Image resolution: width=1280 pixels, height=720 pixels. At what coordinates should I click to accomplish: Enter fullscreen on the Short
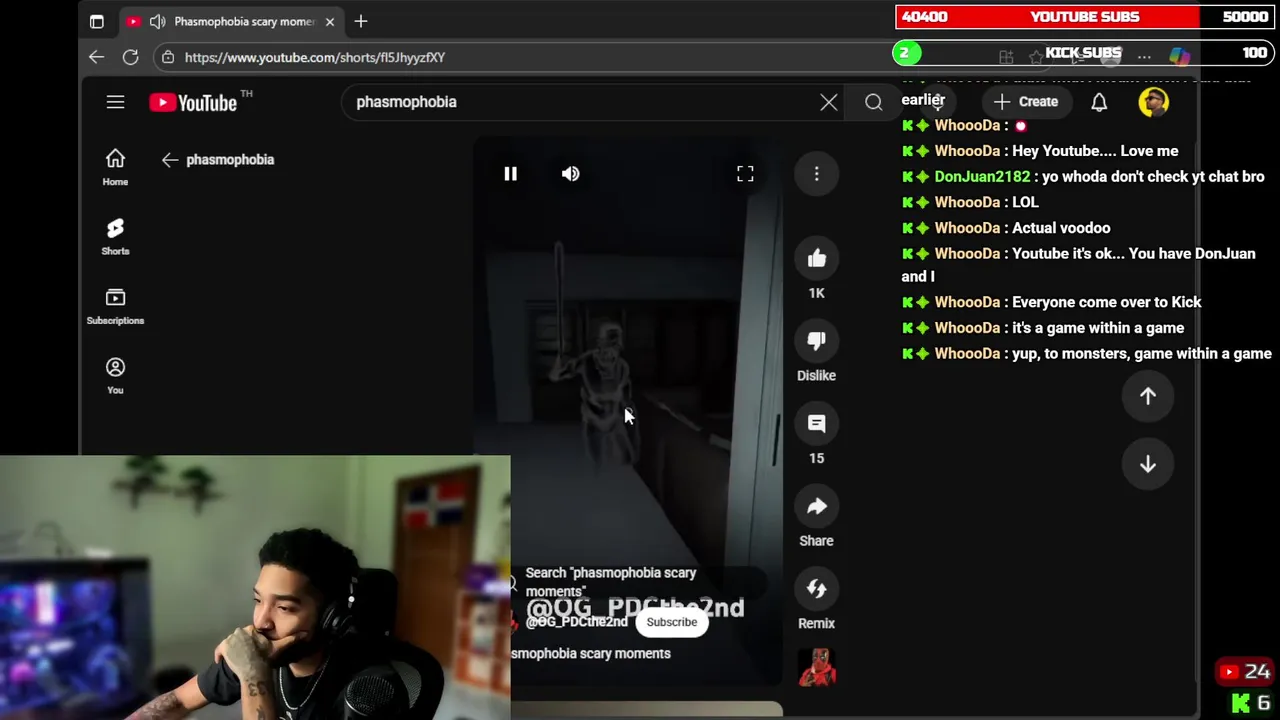click(x=745, y=174)
